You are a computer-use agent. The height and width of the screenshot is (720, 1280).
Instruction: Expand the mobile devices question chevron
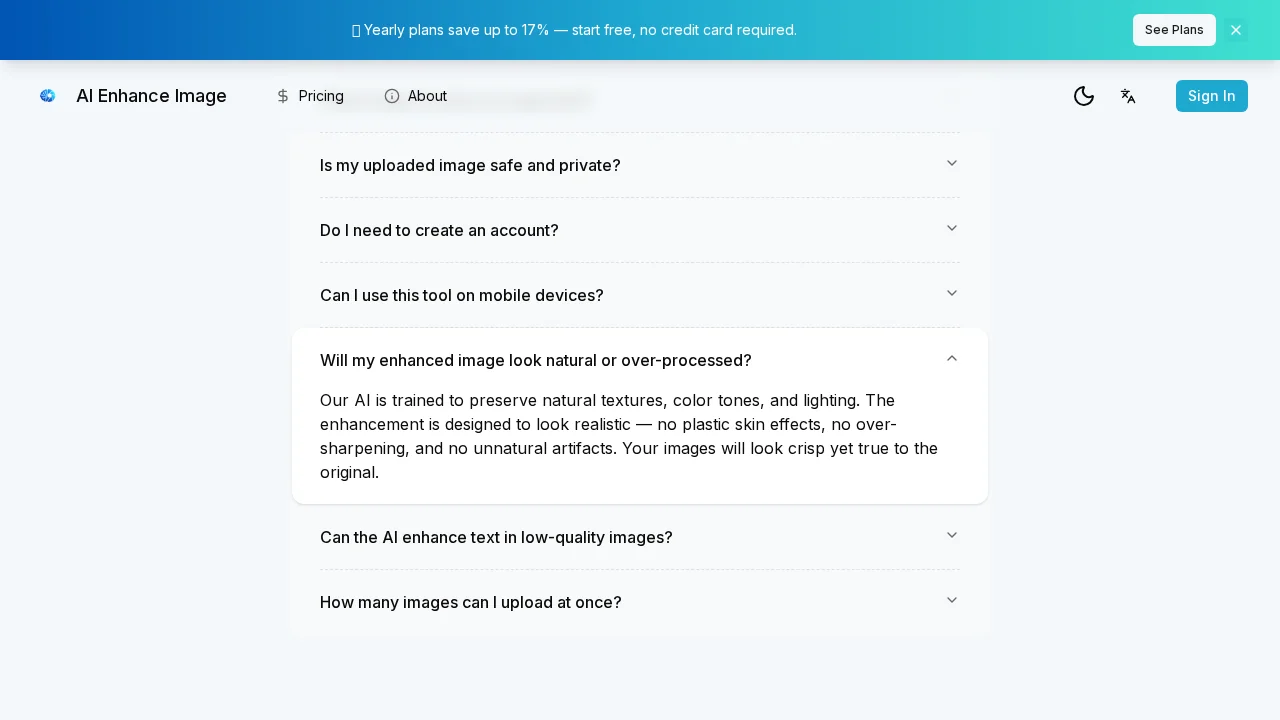coord(952,293)
